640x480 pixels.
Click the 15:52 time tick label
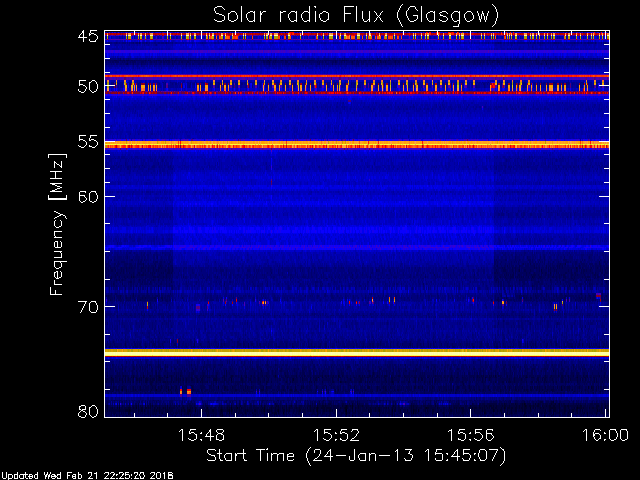pos(336,435)
